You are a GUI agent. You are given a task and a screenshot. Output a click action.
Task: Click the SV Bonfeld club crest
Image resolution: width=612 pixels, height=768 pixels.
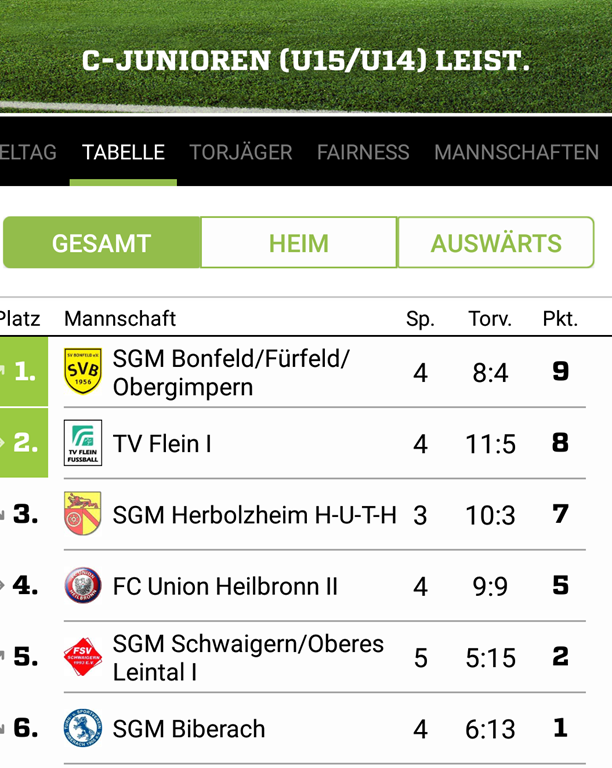[82, 372]
